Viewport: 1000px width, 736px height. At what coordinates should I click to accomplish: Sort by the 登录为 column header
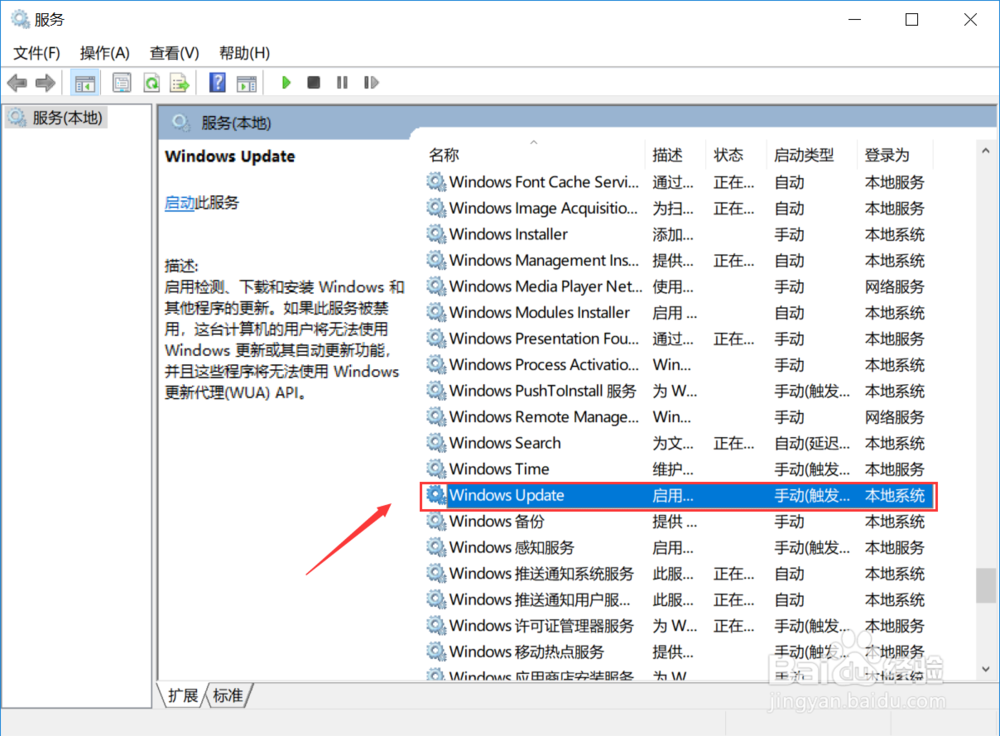tap(895, 155)
